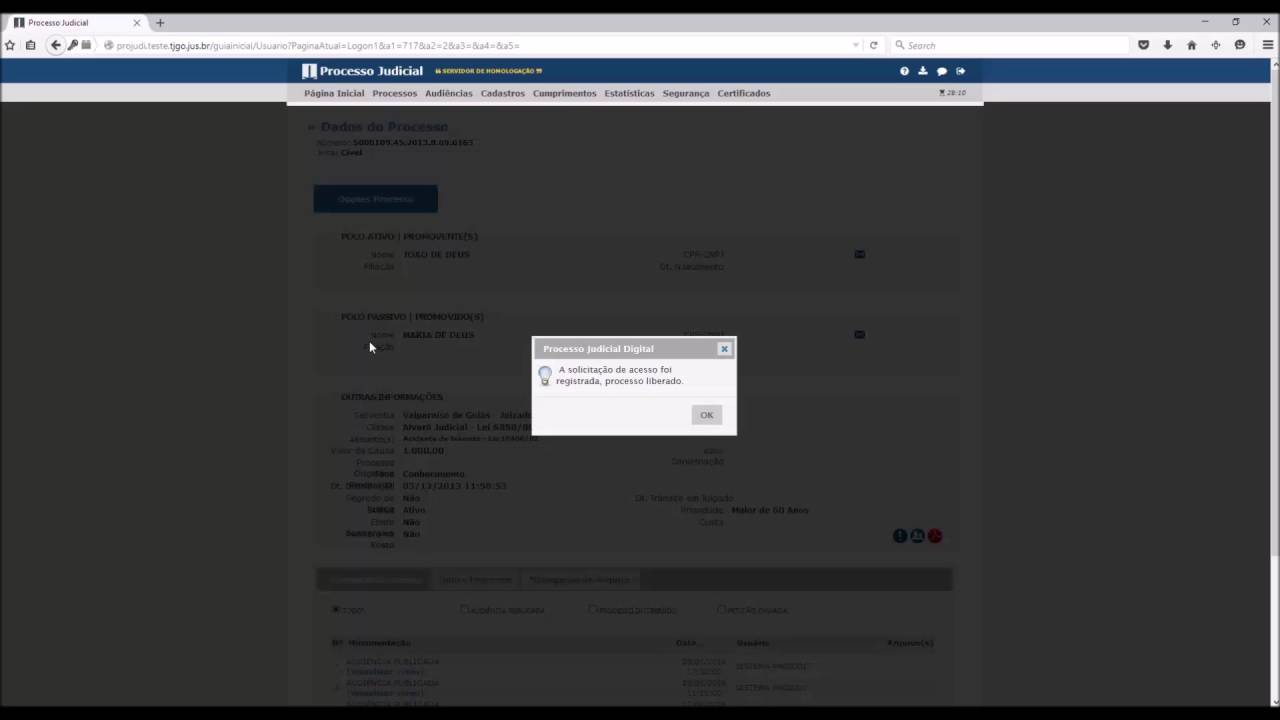Viewport: 1280px width, 720px height.
Task: Click the crosshair icon in browser toolbar
Action: 1215,45
